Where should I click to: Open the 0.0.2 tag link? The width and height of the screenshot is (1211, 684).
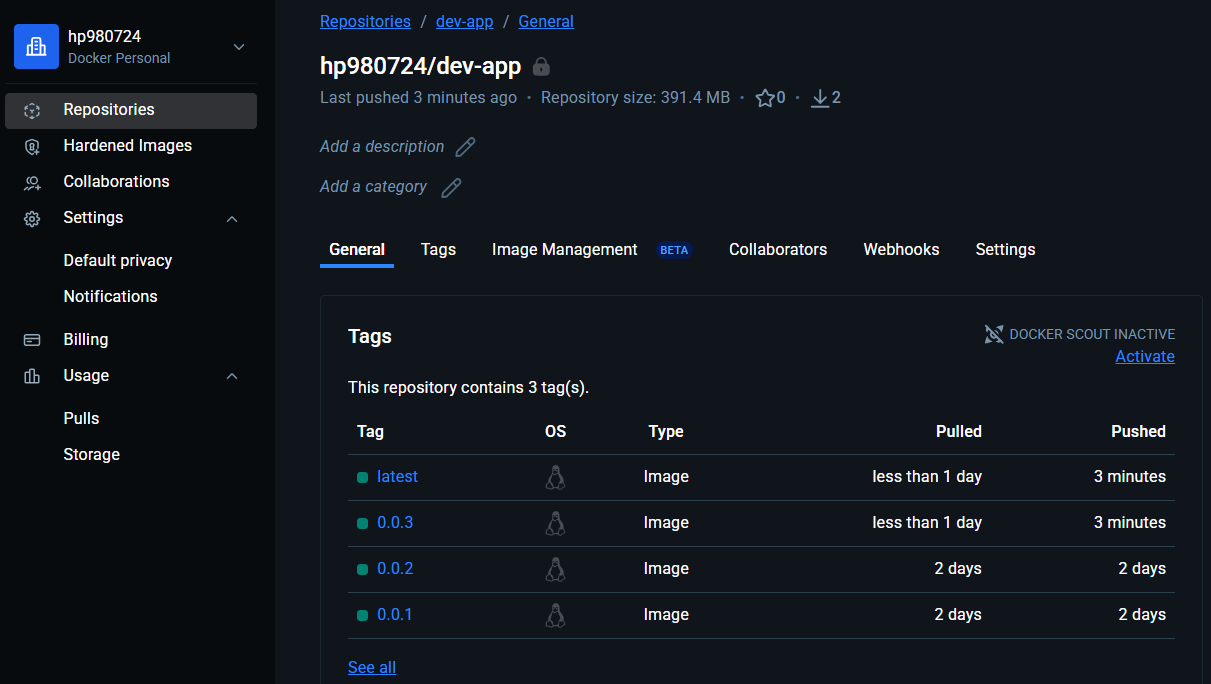click(x=395, y=569)
